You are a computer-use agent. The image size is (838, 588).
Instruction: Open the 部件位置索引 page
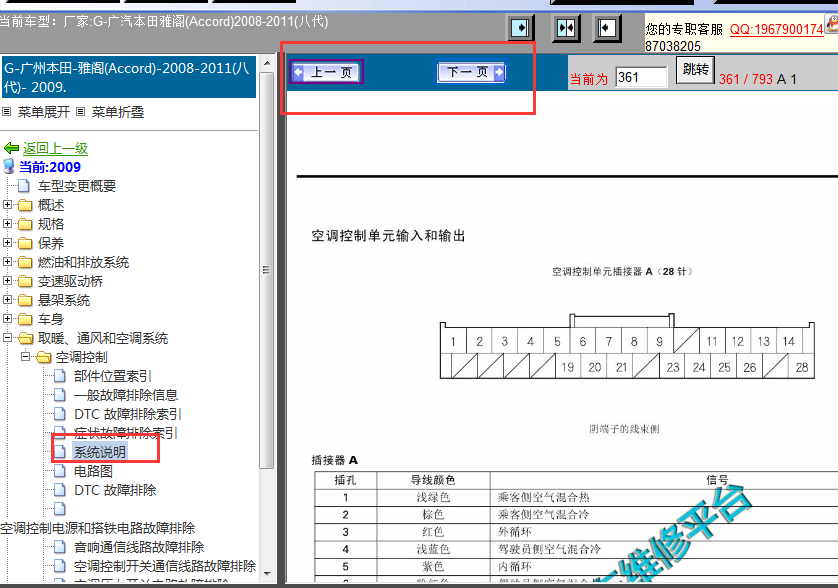coord(113,376)
